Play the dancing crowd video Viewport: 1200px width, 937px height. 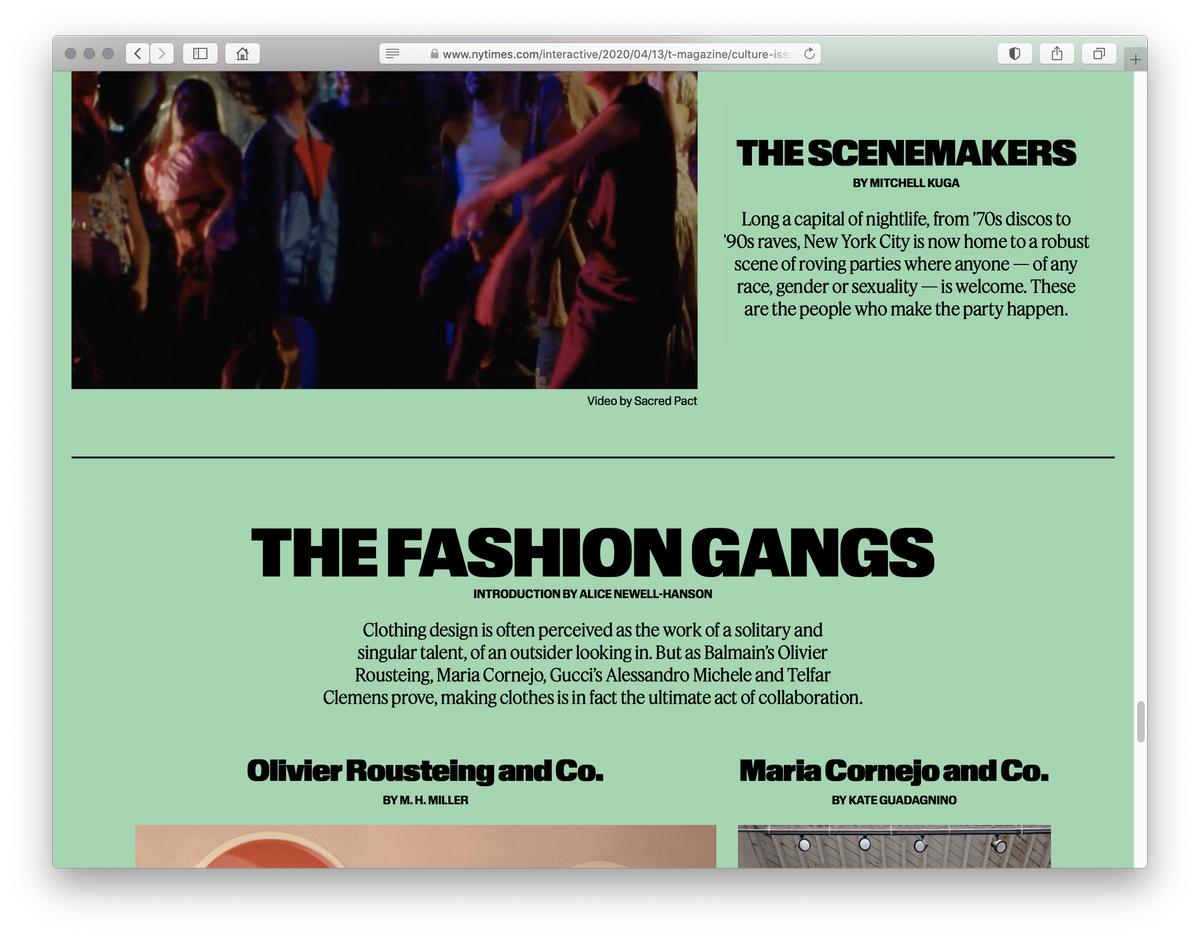click(x=384, y=230)
